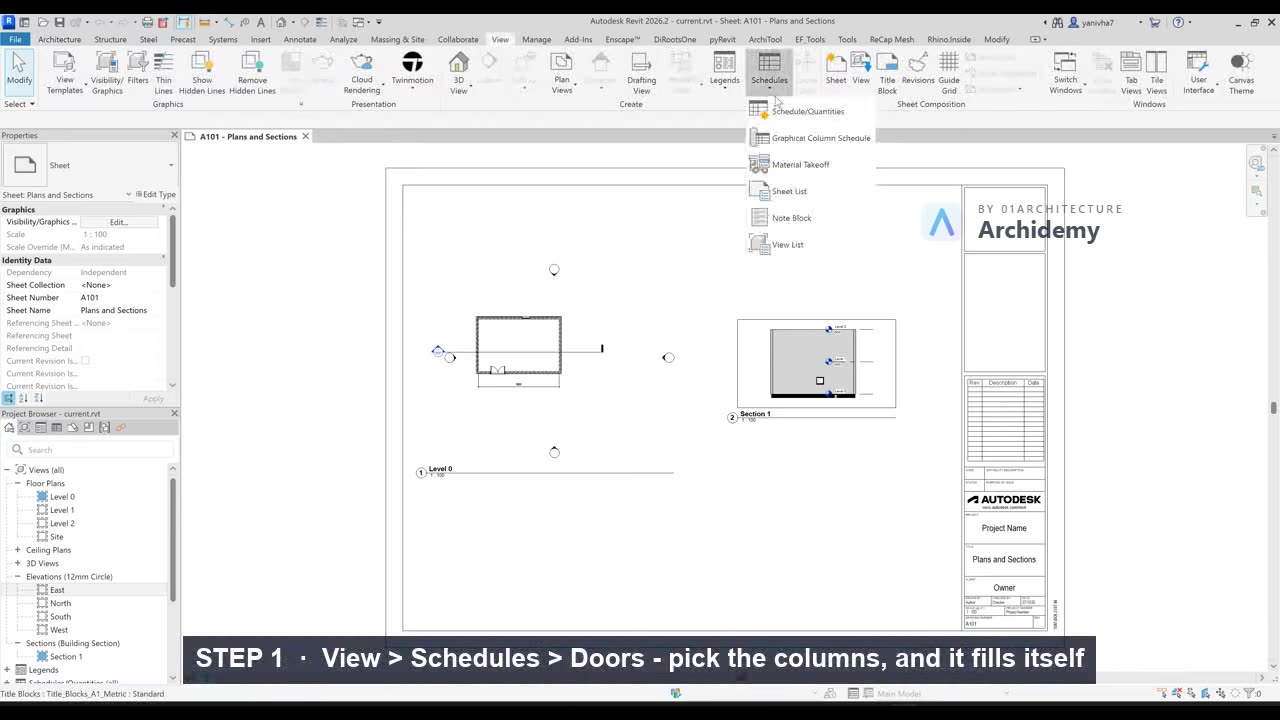The image size is (1280, 720).
Task: Create a new Sheet from the ribbon
Action: (x=836, y=69)
